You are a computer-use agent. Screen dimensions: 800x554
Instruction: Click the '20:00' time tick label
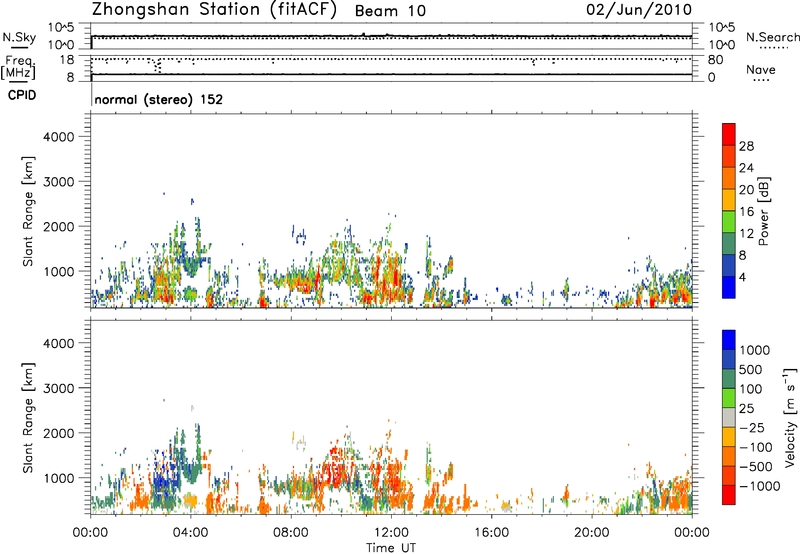(591, 533)
